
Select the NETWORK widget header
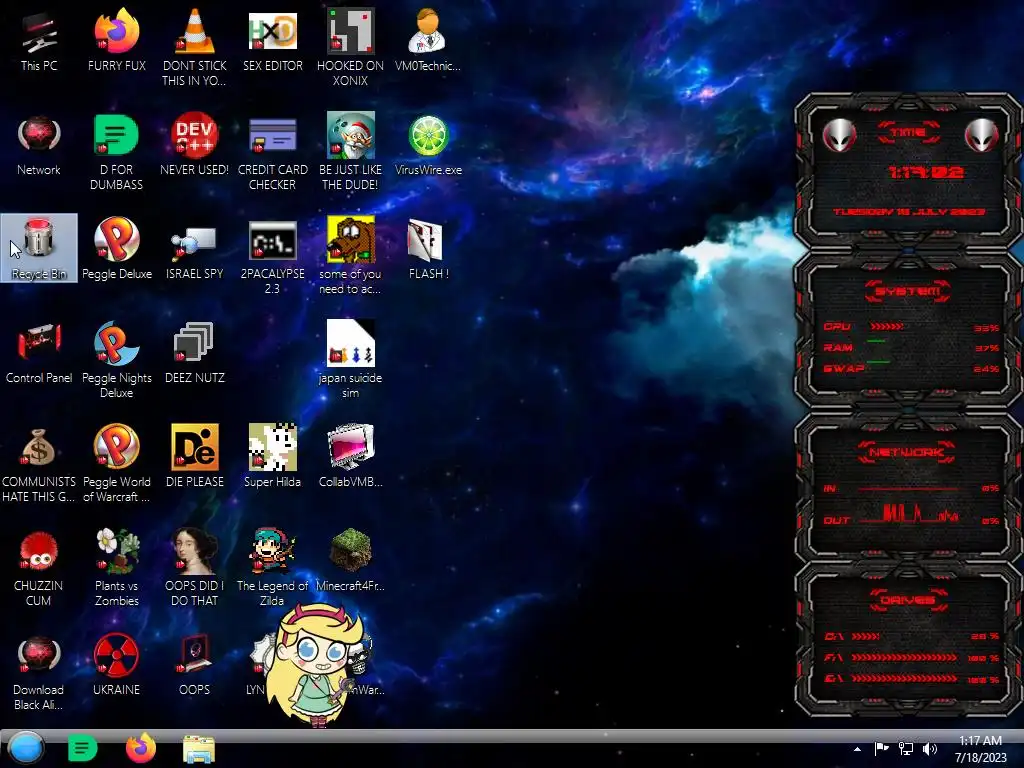coord(908,452)
